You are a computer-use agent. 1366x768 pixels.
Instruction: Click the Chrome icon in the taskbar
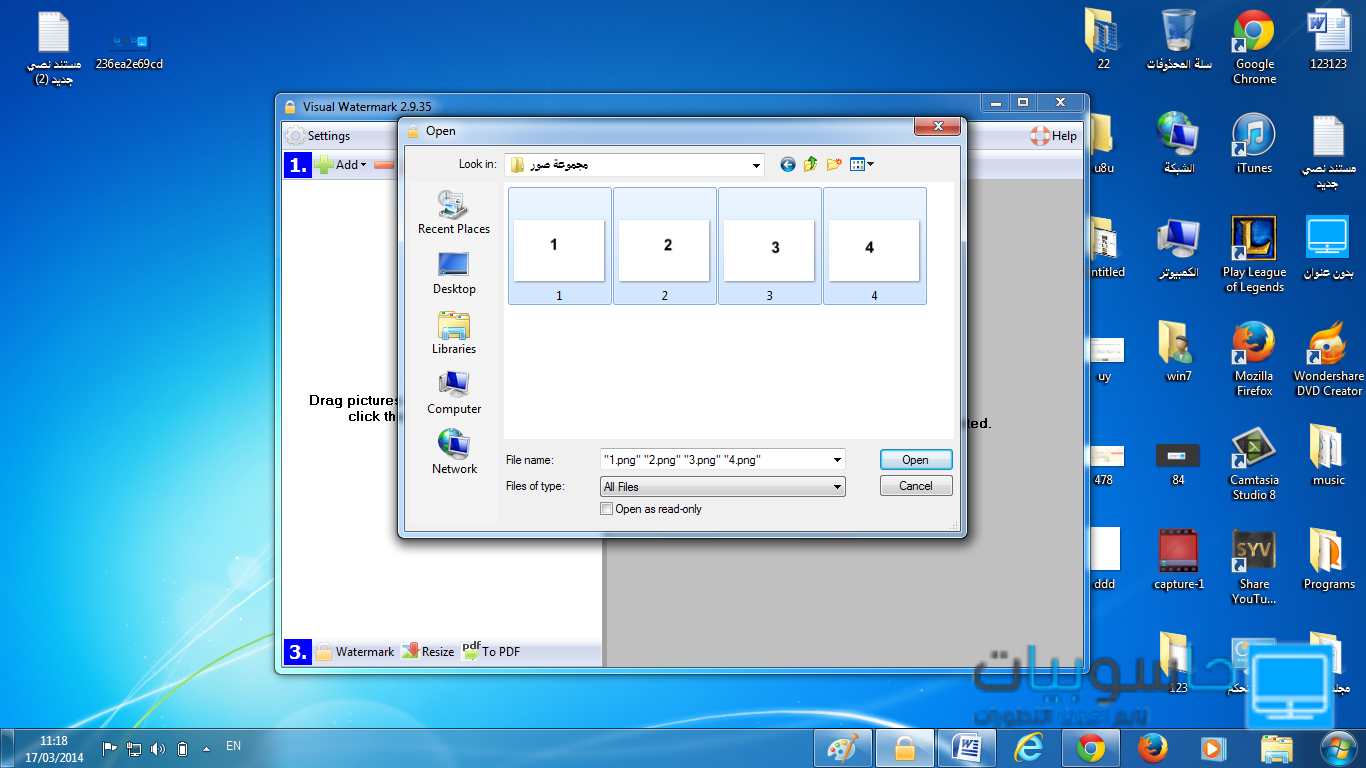point(1090,748)
